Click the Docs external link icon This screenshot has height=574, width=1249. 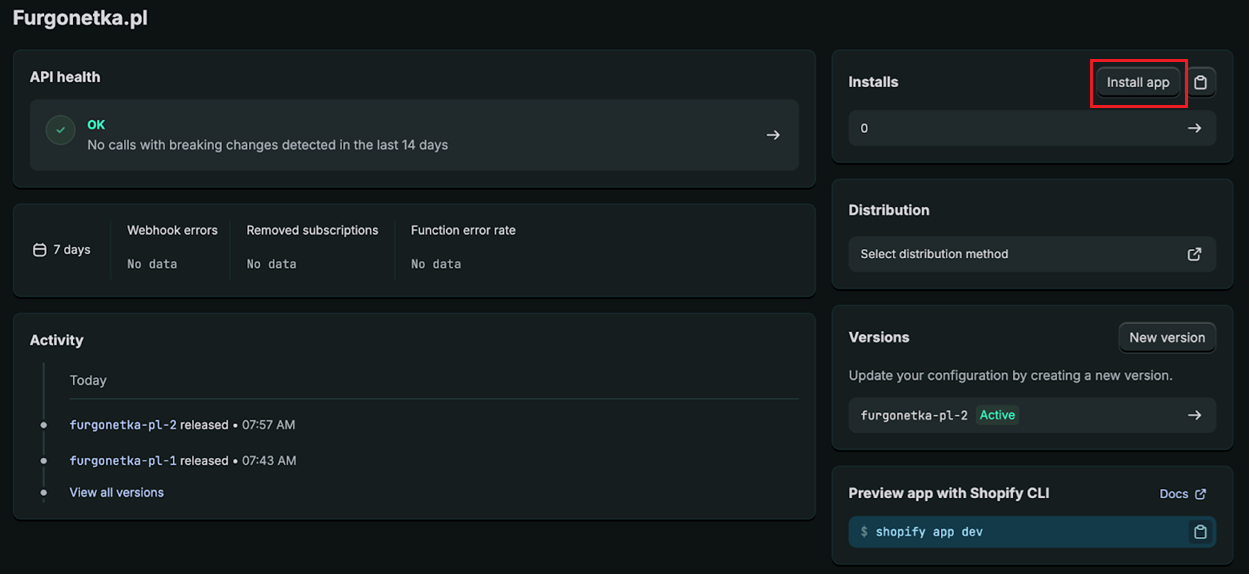[1201, 494]
